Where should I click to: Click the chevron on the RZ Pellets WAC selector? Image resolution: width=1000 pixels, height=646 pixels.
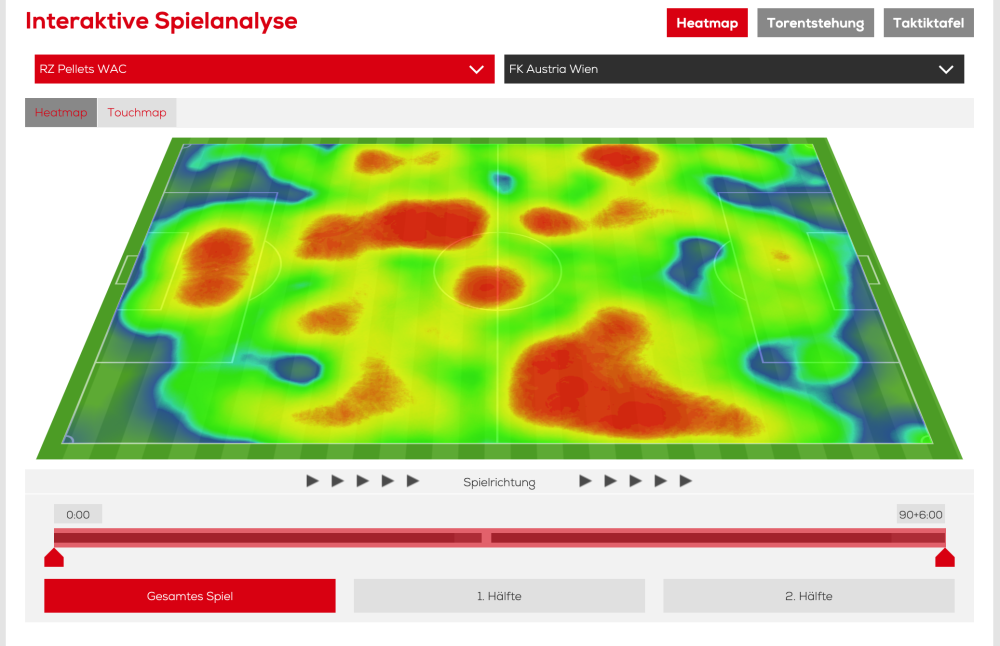pyautogui.click(x=476, y=69)
